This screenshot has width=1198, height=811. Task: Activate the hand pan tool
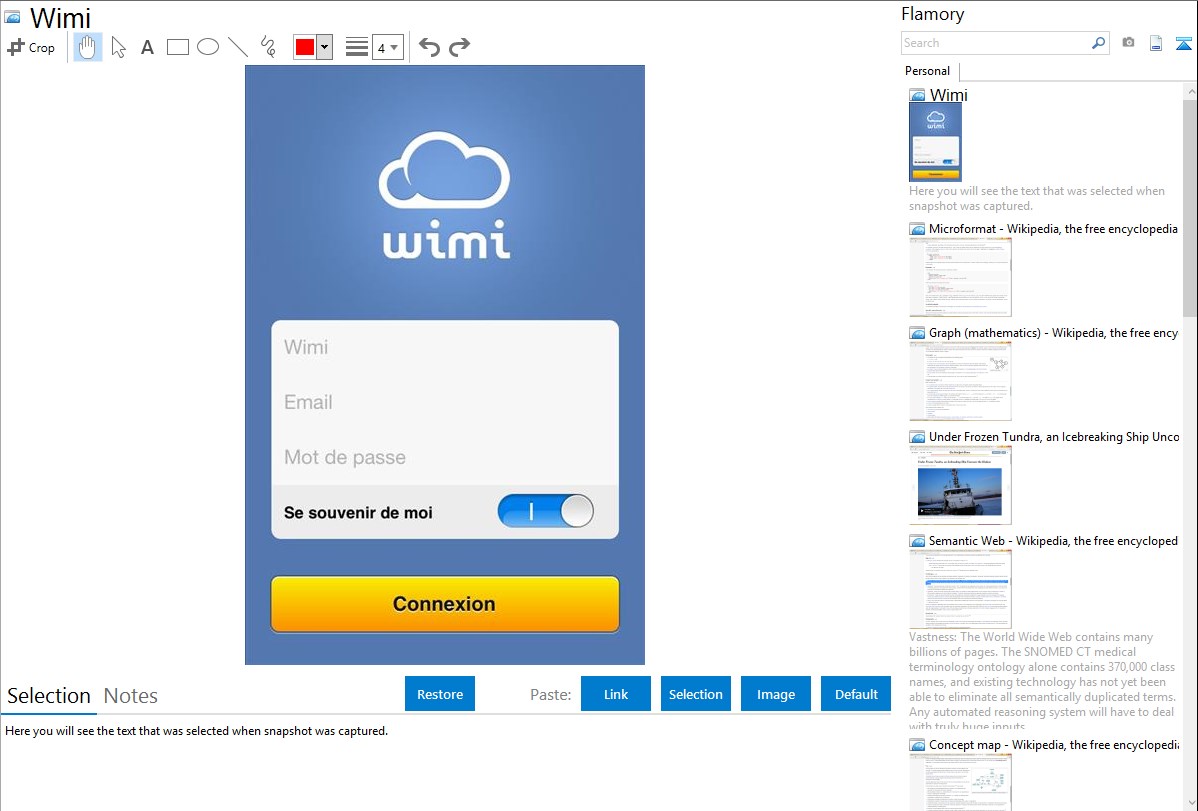click(88, 47)
